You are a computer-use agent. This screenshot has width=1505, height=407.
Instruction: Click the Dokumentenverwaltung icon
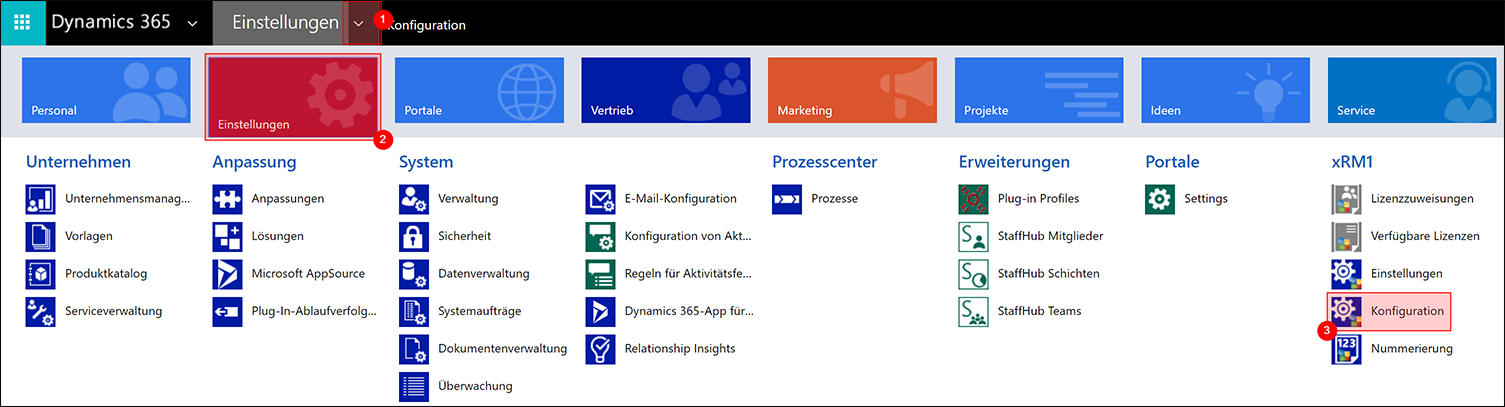[414, 349]
